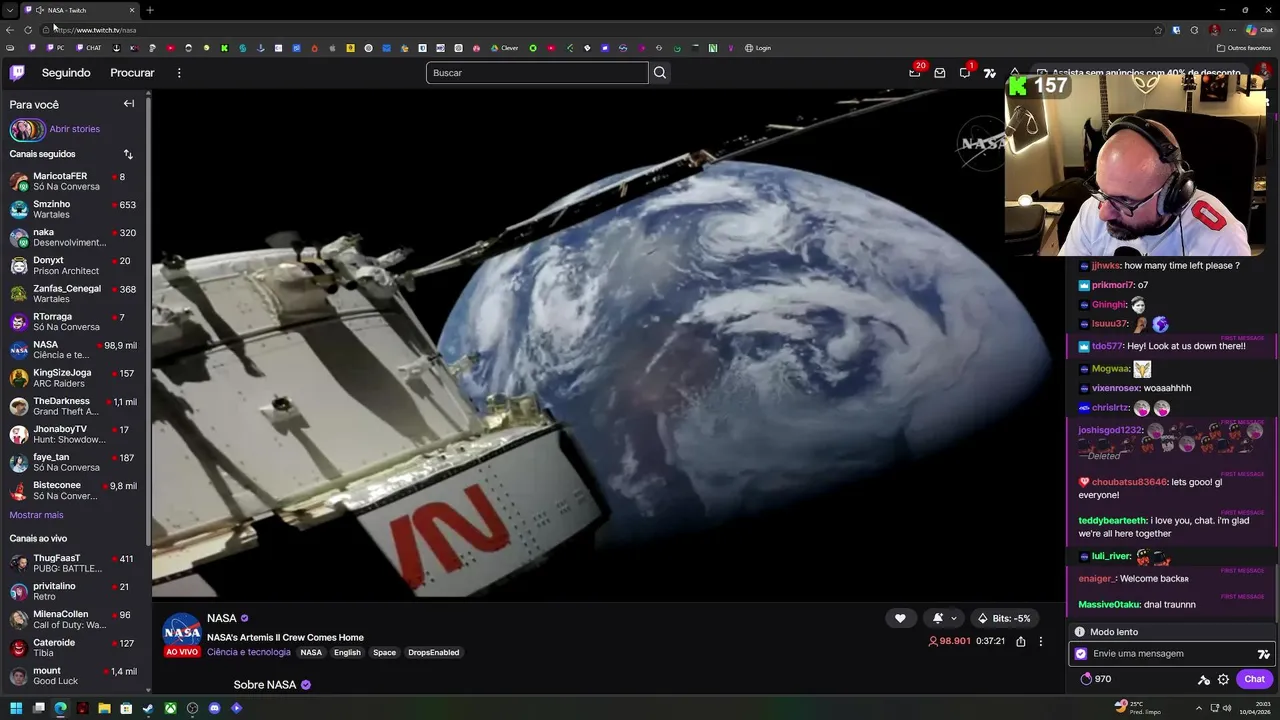Sort the Canais seguidos list
Viewport: 1280px width, 720px height.
[x=128, y=154]
